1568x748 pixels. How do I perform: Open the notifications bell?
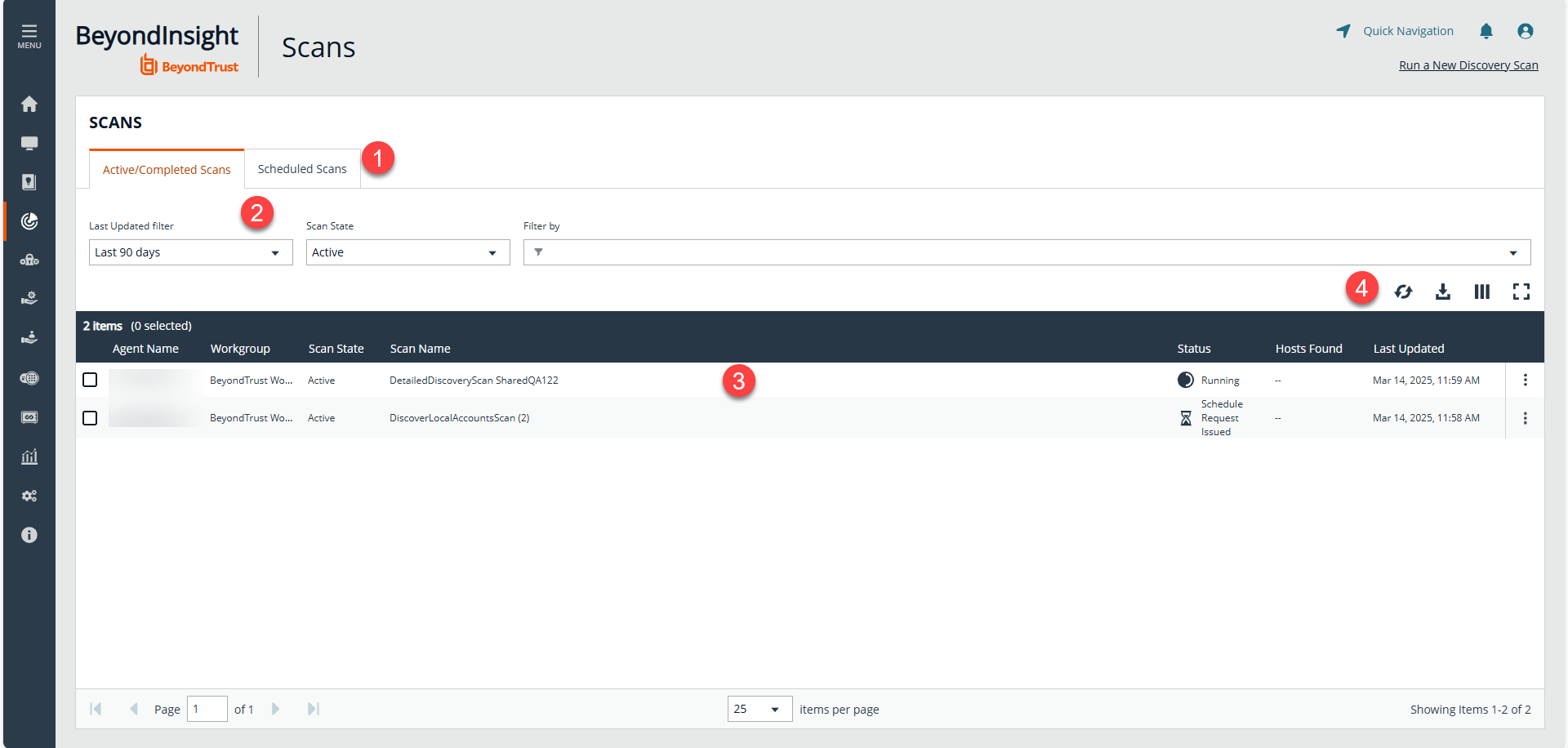pos(1486,31)
